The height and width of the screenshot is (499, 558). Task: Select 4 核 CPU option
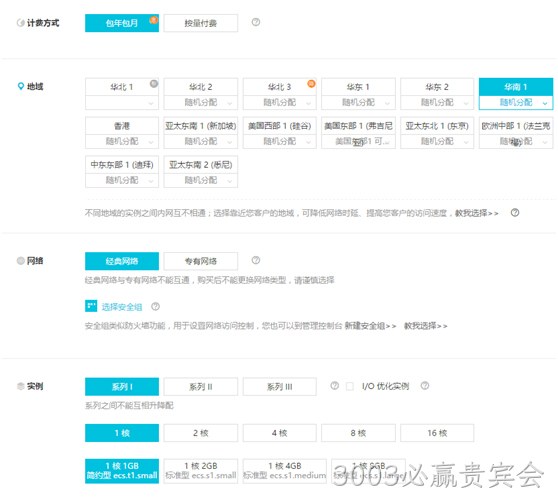tap(280, 433)
